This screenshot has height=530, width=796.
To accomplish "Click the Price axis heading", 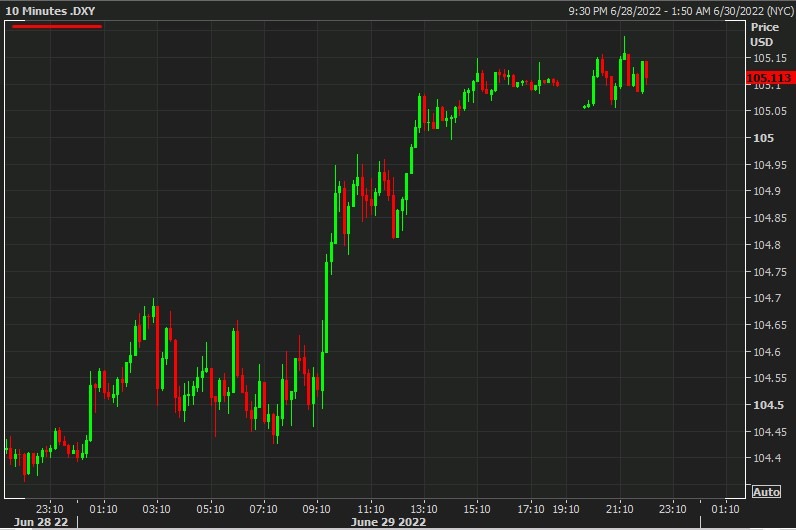I will pos(765,27).
